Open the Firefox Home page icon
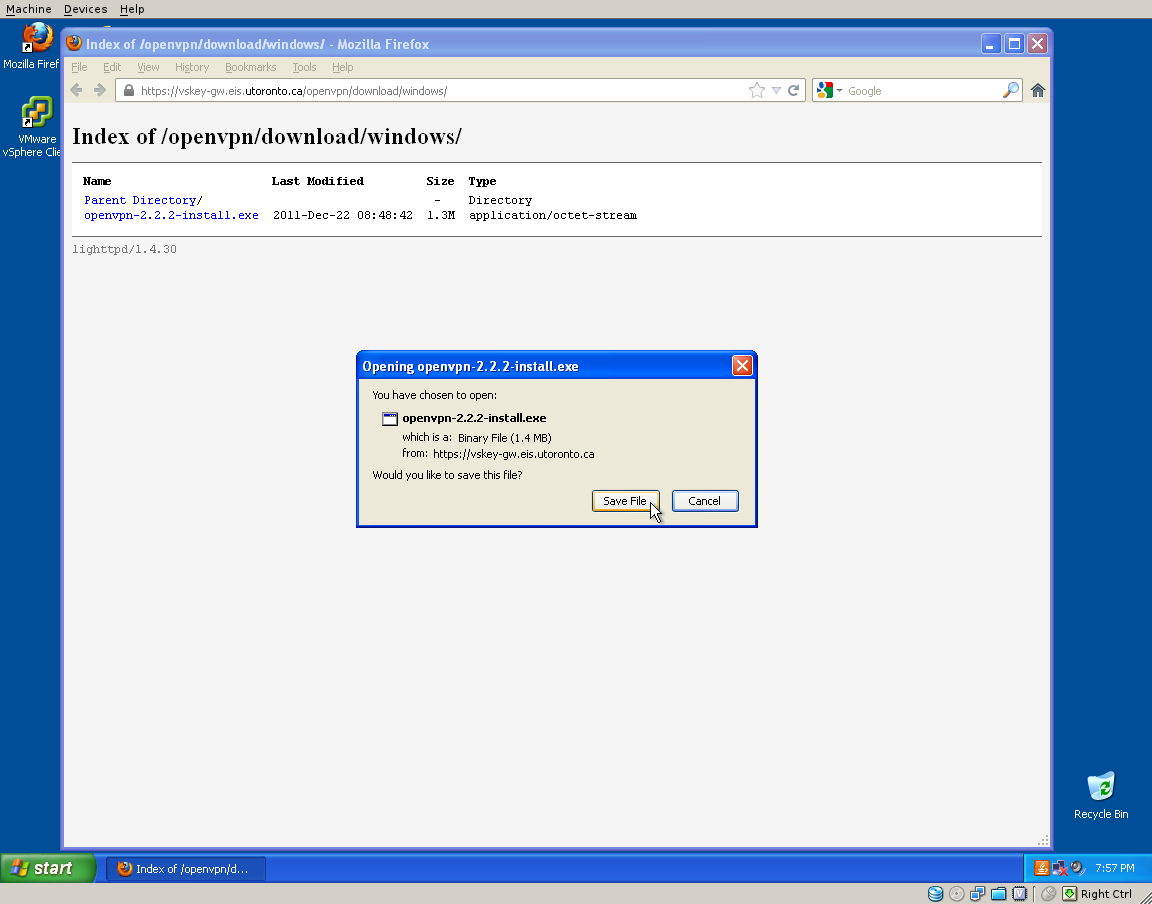Screen dimensions: 1152x904 tap(1037, 90)
